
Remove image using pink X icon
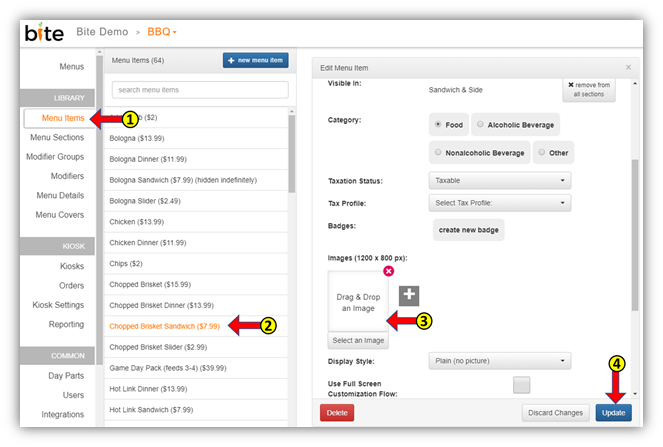click(x=388, y=271)
